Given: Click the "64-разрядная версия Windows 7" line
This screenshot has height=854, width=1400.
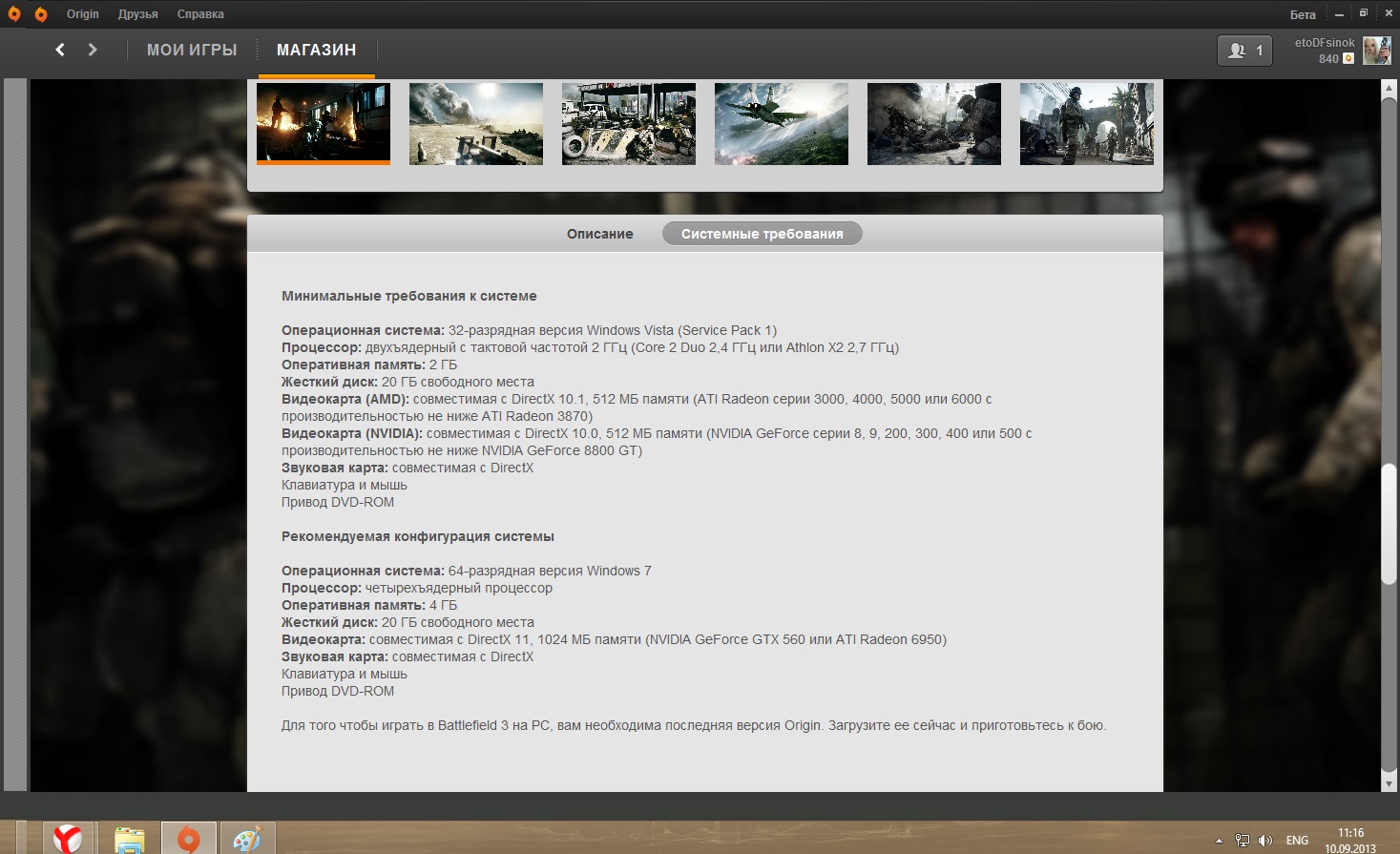Looking at the screenshot, I should (467, 571).
